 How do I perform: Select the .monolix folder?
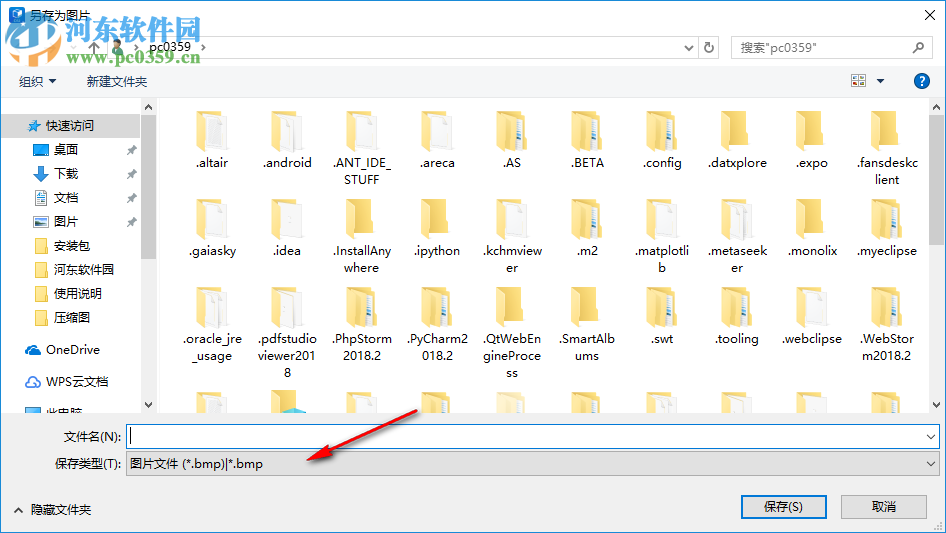pyautogui.click(x=811, y=228)
